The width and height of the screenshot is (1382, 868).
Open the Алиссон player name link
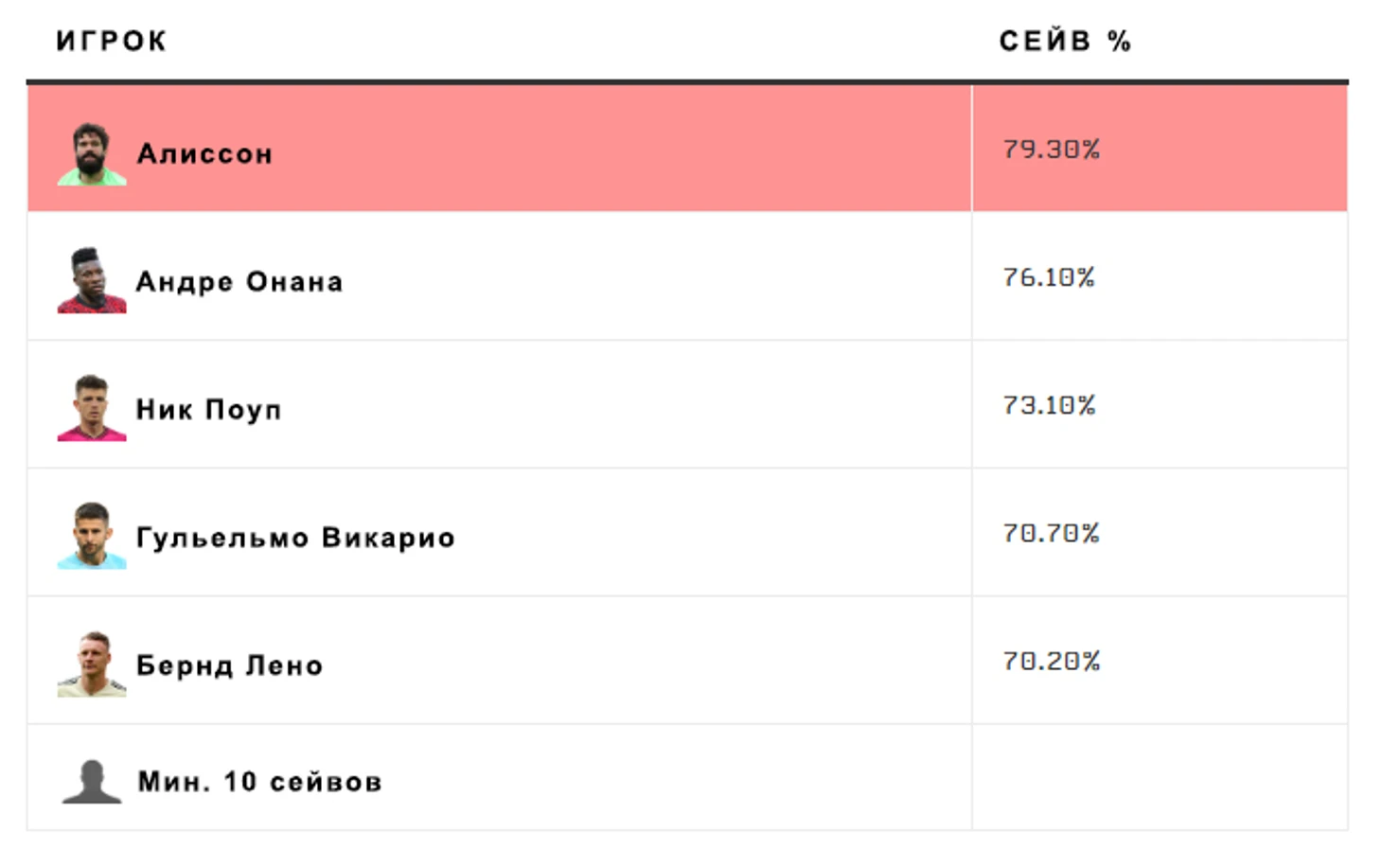[204, 153]
